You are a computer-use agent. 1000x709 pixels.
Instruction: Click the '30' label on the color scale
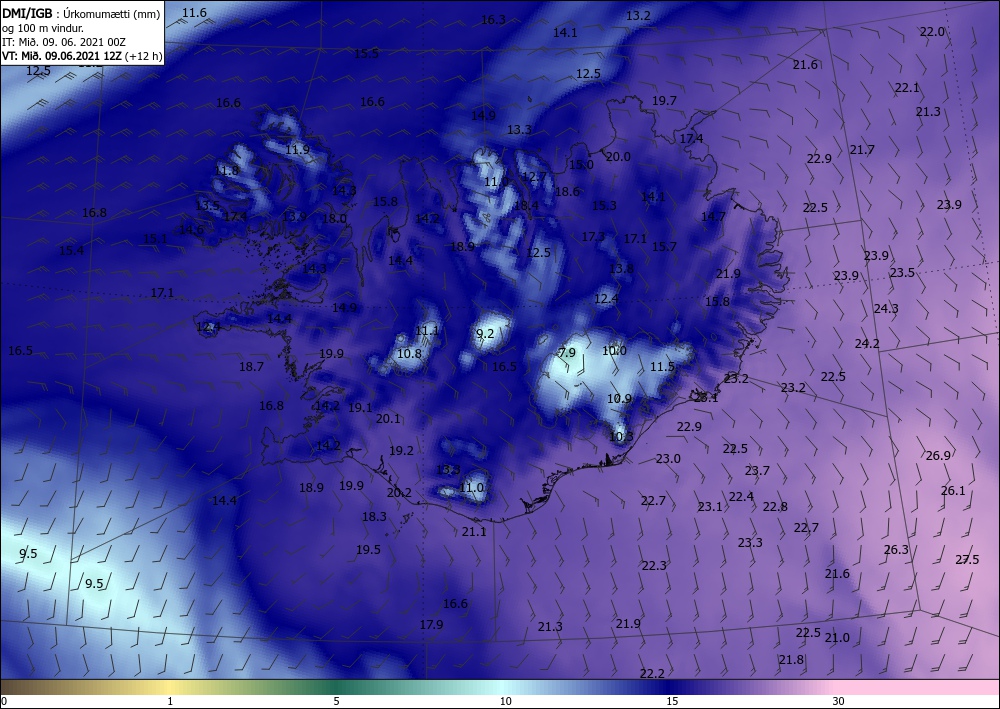click(838, 701)
